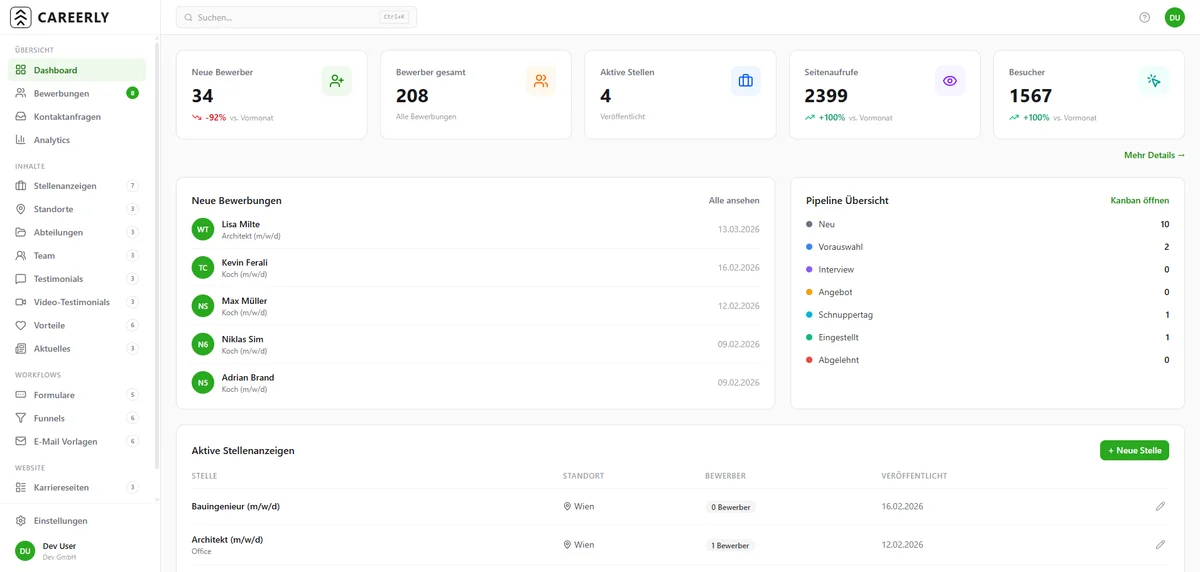Viewport: 1200px width, 572px height.
Task: Click the VERÖFFENTLICHT column header
Action: point(914,476)
